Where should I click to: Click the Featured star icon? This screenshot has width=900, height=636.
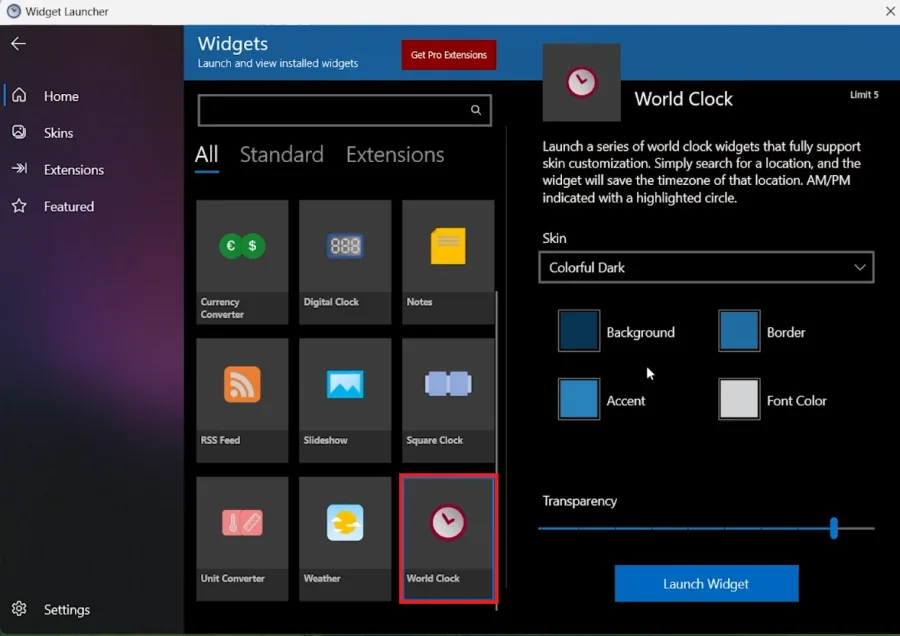pos(19,205)
